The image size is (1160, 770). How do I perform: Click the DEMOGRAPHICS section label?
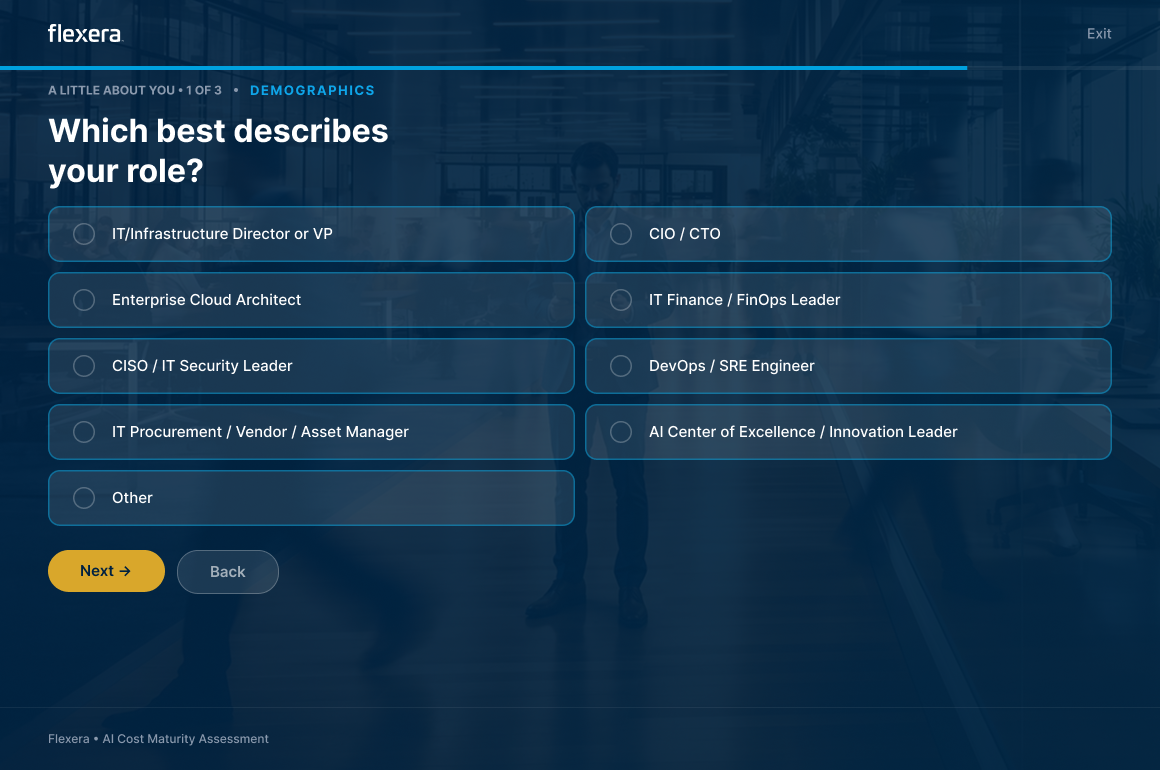click(312, 90)
